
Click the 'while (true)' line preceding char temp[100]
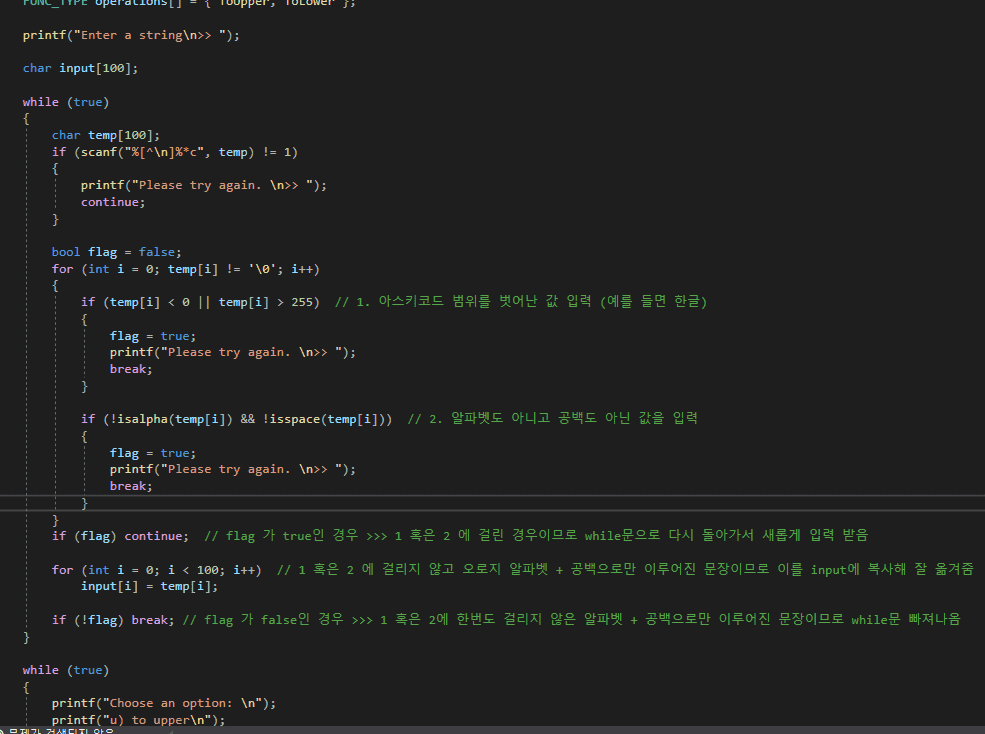click(x=65, y=102)
